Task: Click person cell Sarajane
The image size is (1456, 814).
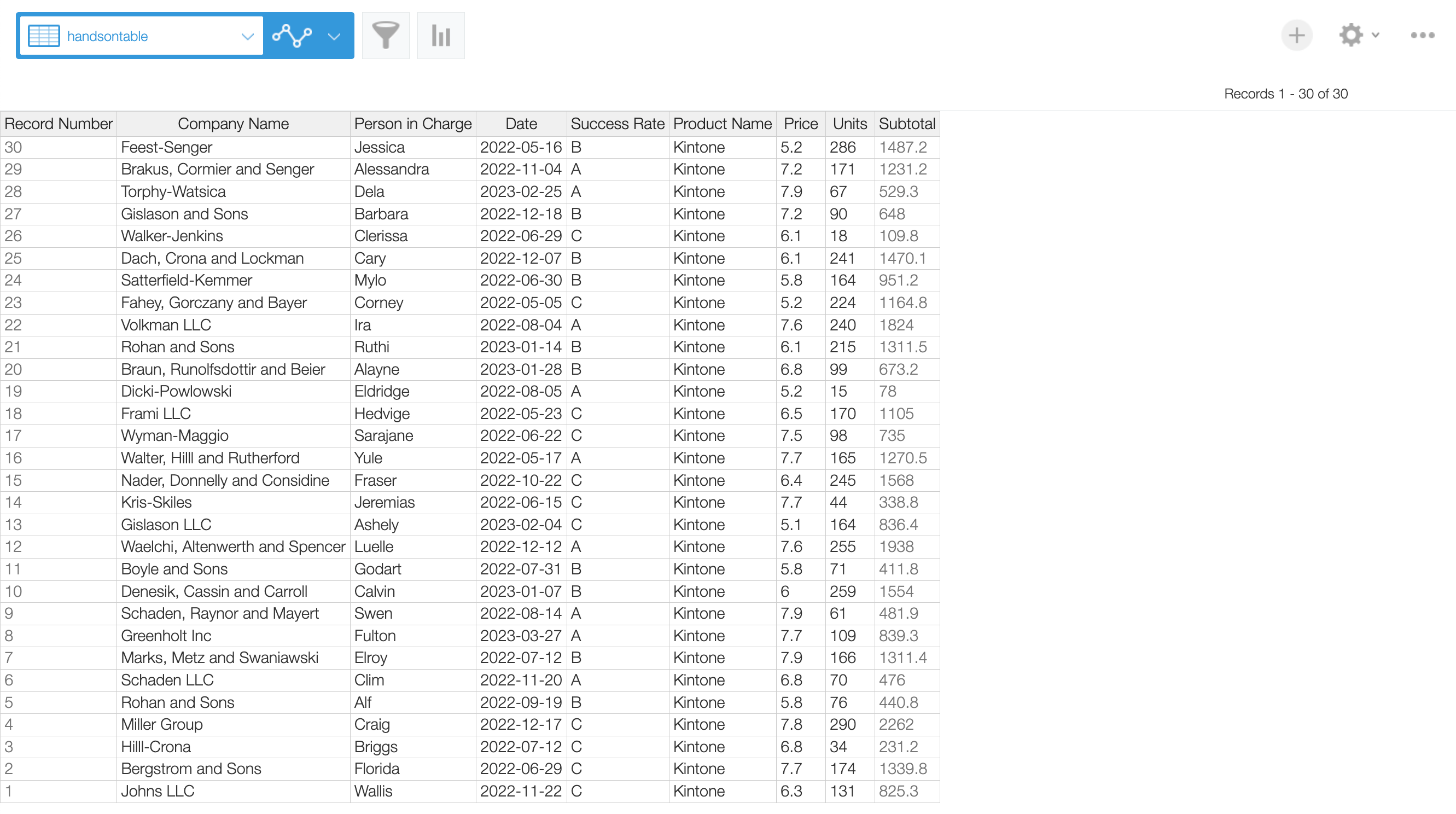Action: pos(413,436)
